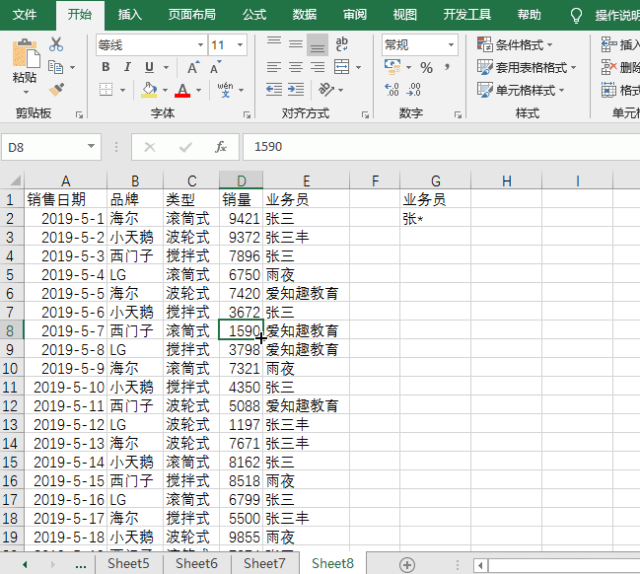Increase decimal places
The width and height of the screenshot is (640, 574).
[392, 89]
